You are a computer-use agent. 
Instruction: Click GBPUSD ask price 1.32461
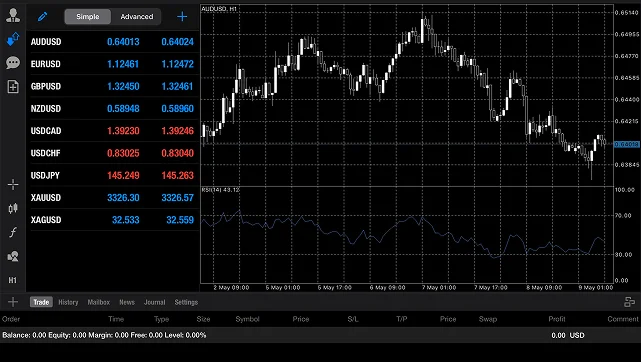177,86
